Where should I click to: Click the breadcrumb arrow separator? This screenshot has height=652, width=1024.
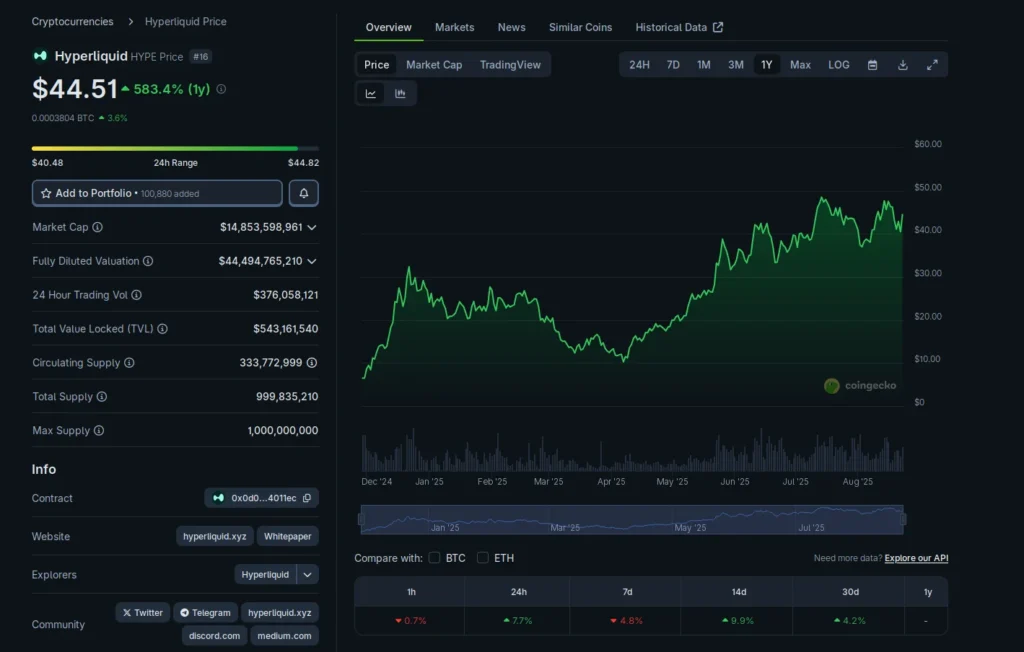pyautogui.click(x=131, y=22)
